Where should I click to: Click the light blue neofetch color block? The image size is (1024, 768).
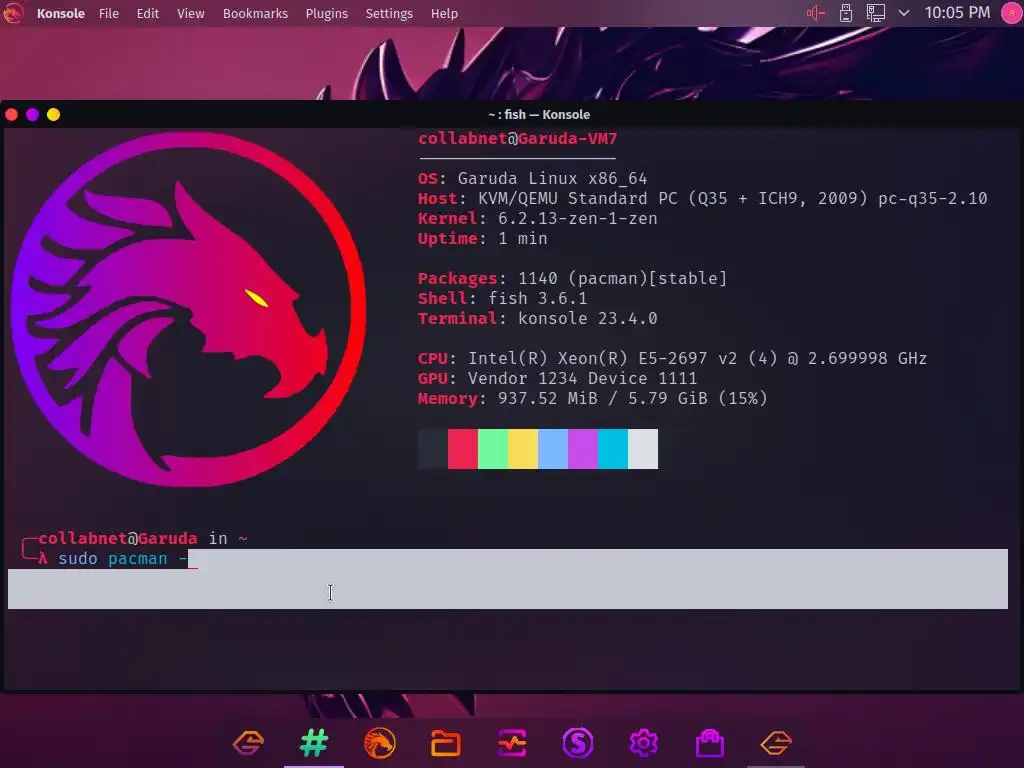[x=553, y=449]
